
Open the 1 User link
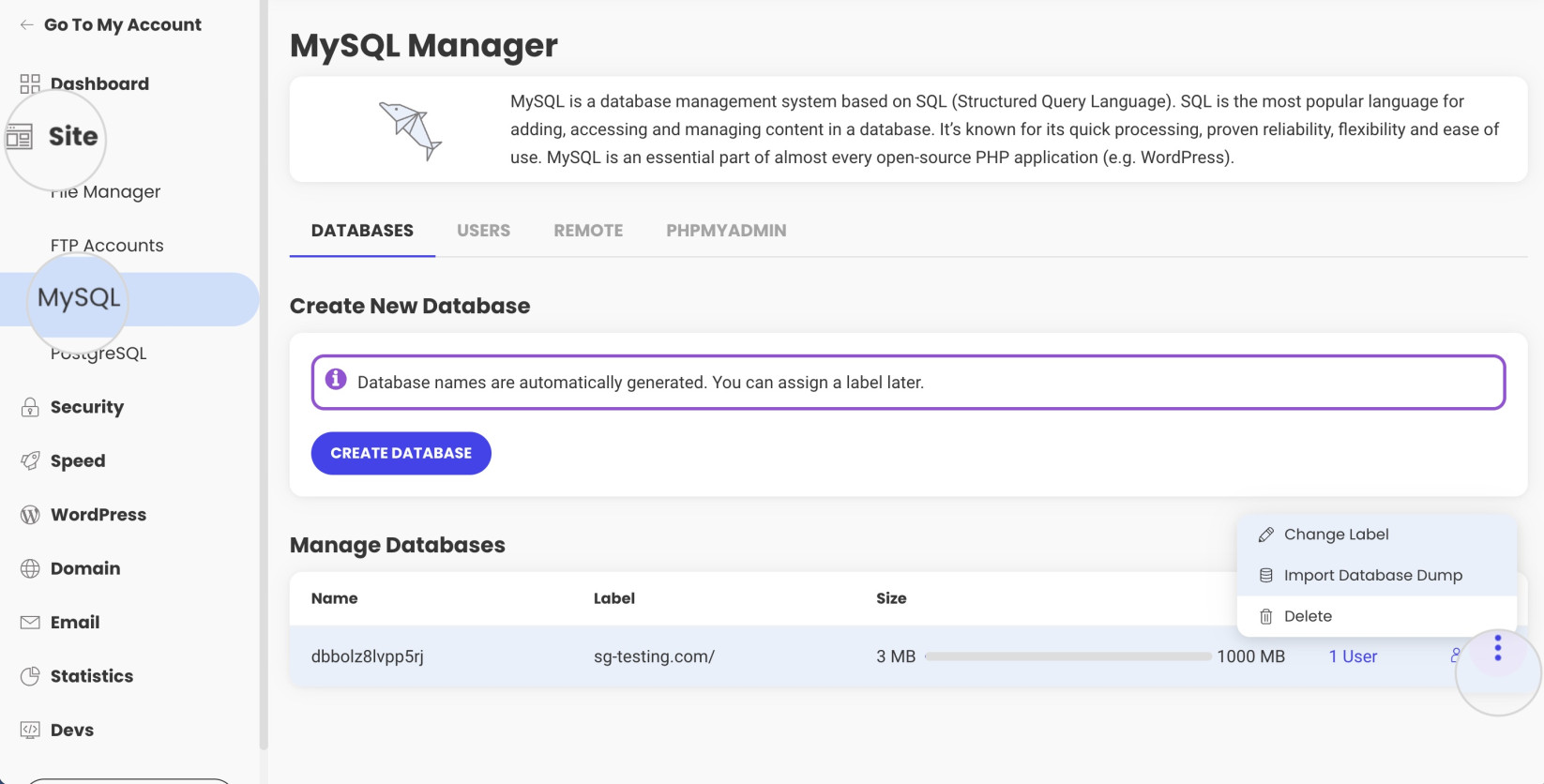click(x=1353, y=656)
